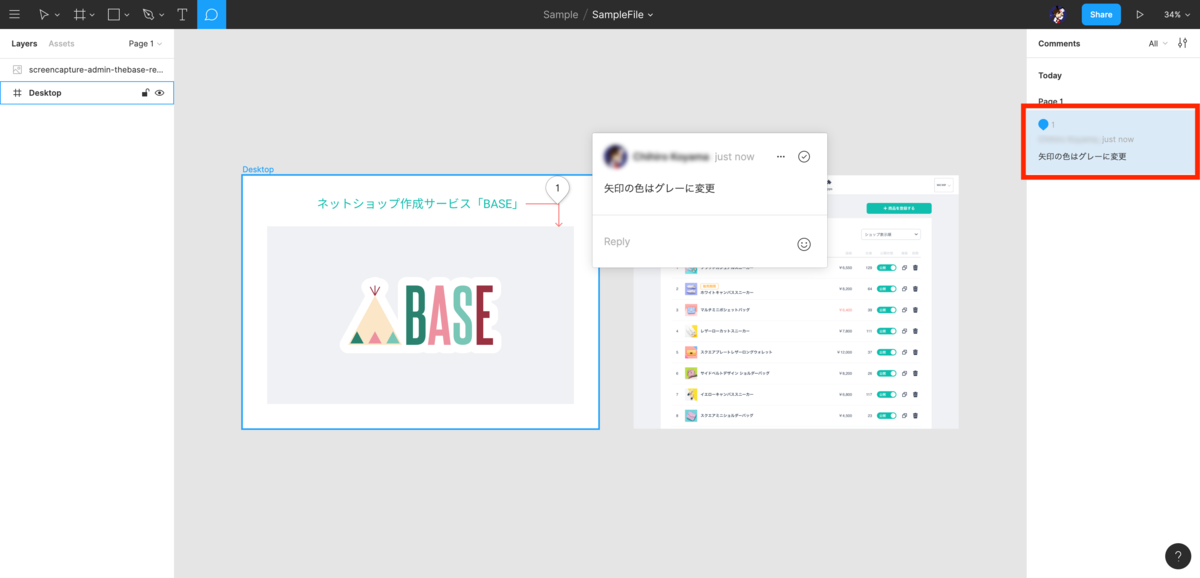Click the Comments panel heading
The width and height of the screenshot is (1200, 578).
coord(1059,44)
